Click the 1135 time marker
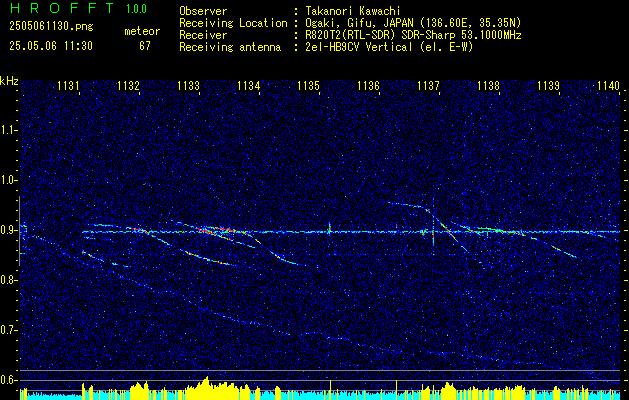Viewport: 629px width, 400px height. tap(308, 85)
